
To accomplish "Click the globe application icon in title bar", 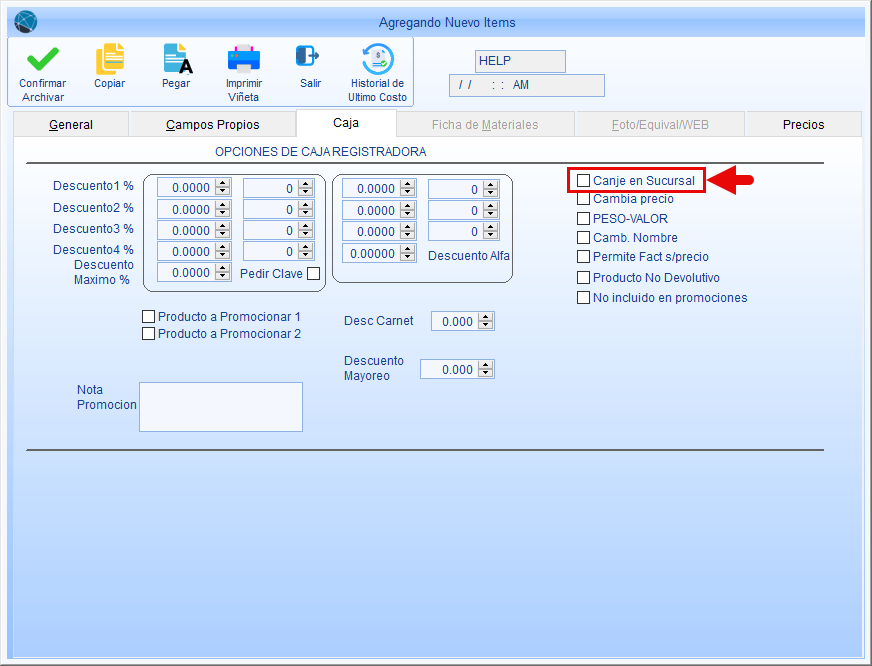I will (26, 22).
